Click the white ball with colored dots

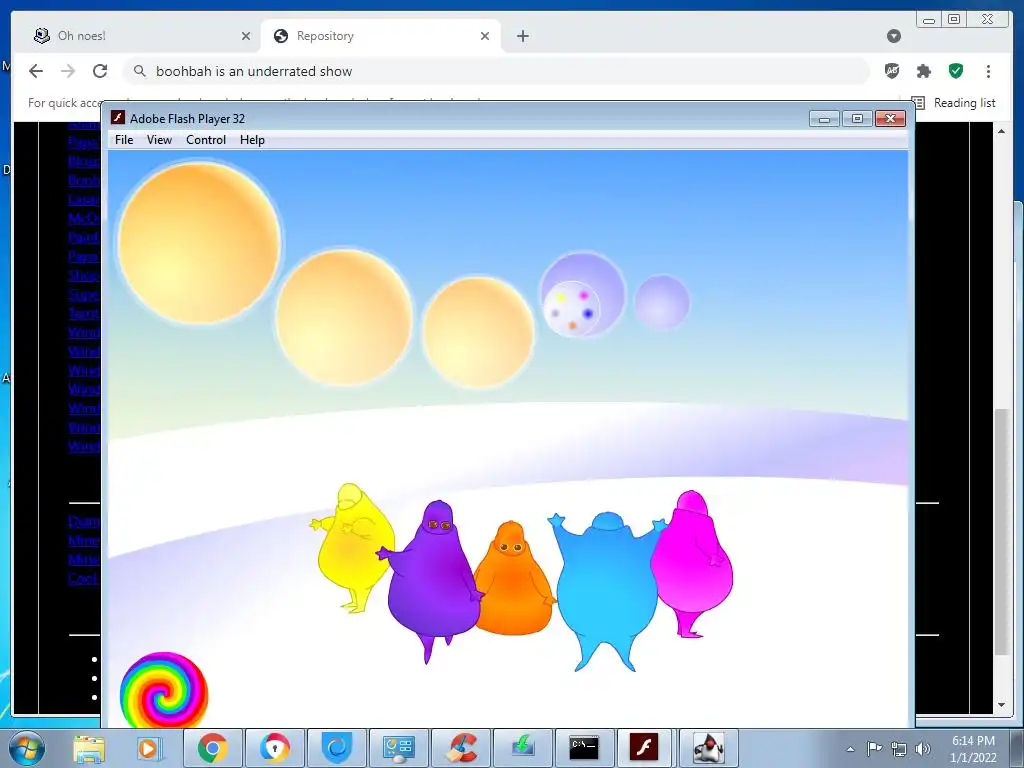click(x=571, y=309)
